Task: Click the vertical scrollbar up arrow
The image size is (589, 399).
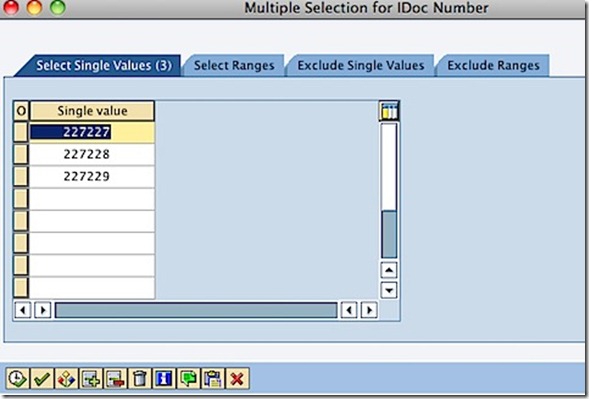Action: 389,270
